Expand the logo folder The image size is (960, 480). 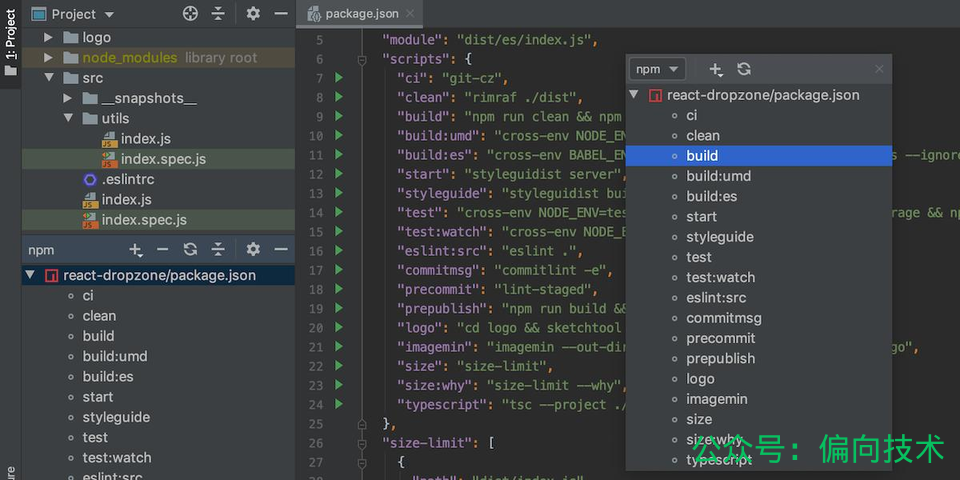click(x=48, y=37)
